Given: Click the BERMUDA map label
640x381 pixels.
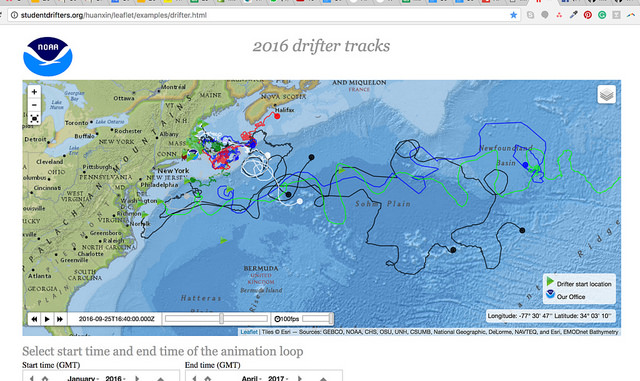Looking at the screenshot, I should click(x=261, y=268).
